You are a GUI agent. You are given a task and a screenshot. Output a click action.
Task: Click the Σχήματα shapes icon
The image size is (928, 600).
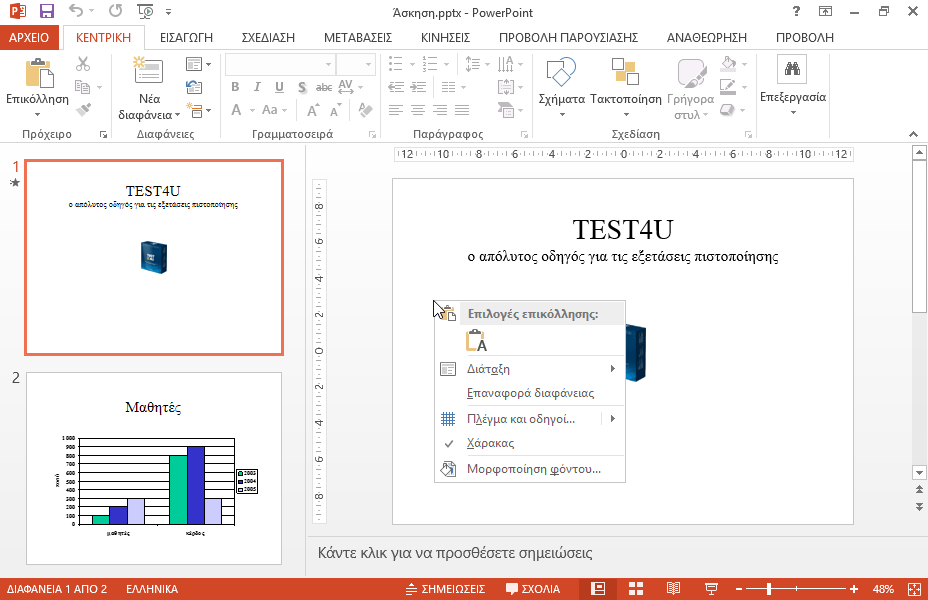[x=561, y=72]
